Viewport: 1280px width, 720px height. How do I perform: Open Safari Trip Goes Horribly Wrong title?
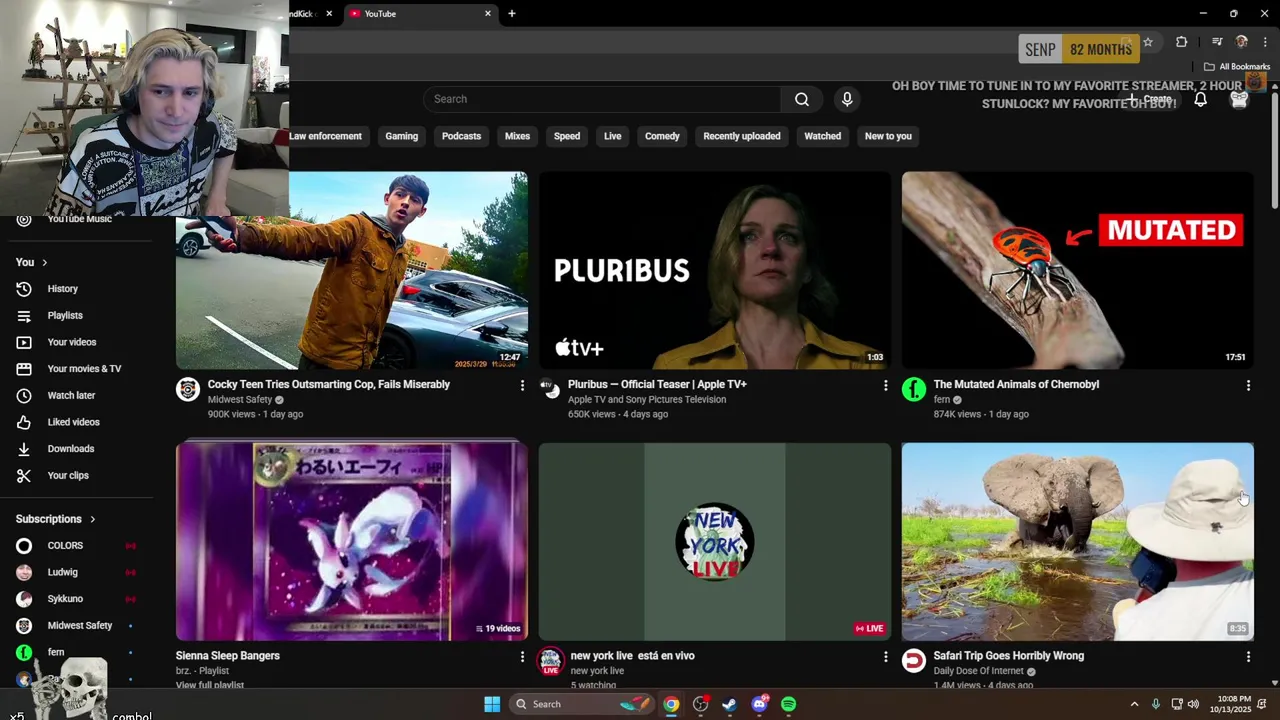click(x=1008, y=656)
